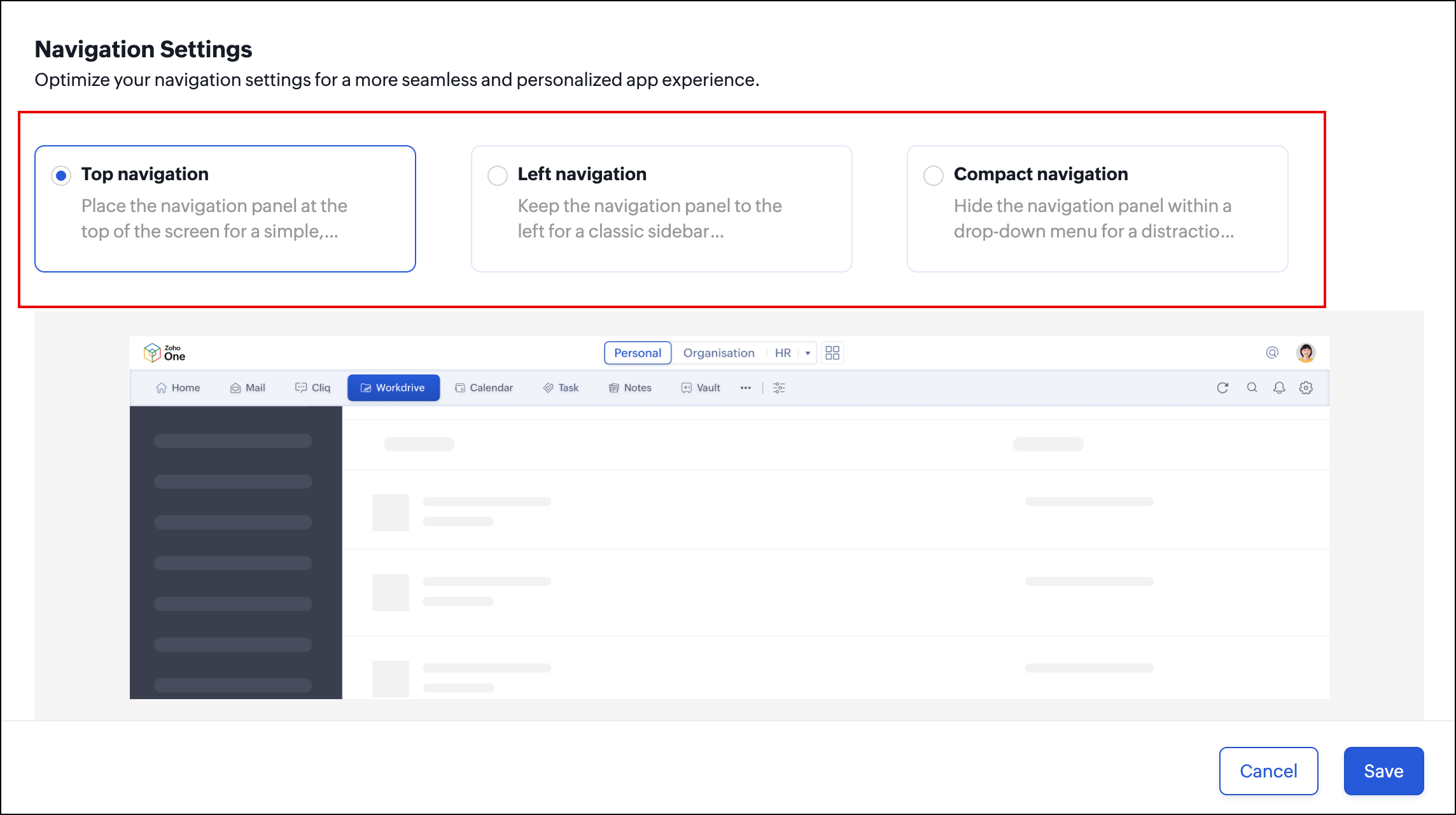
Task: Click the Zoho One logo
Action: [165, 353]
